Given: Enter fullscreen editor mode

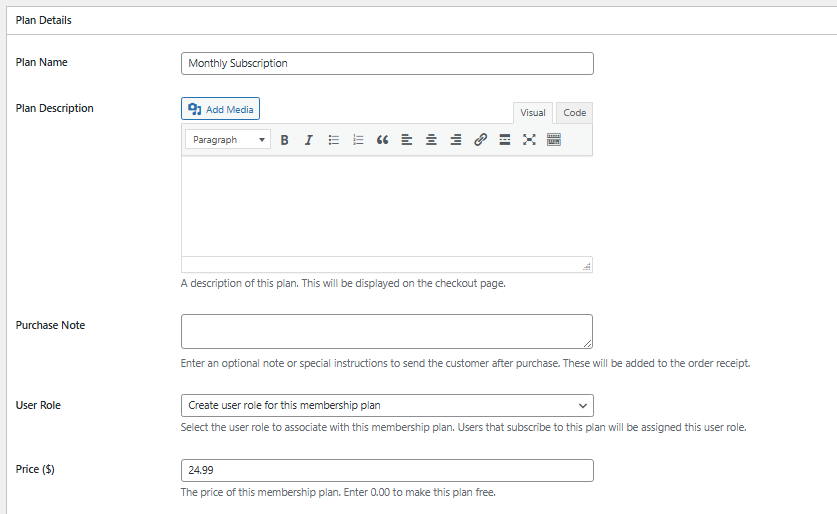Looking at the screenshot, I should pyautogui.click(x=529, y=140).
